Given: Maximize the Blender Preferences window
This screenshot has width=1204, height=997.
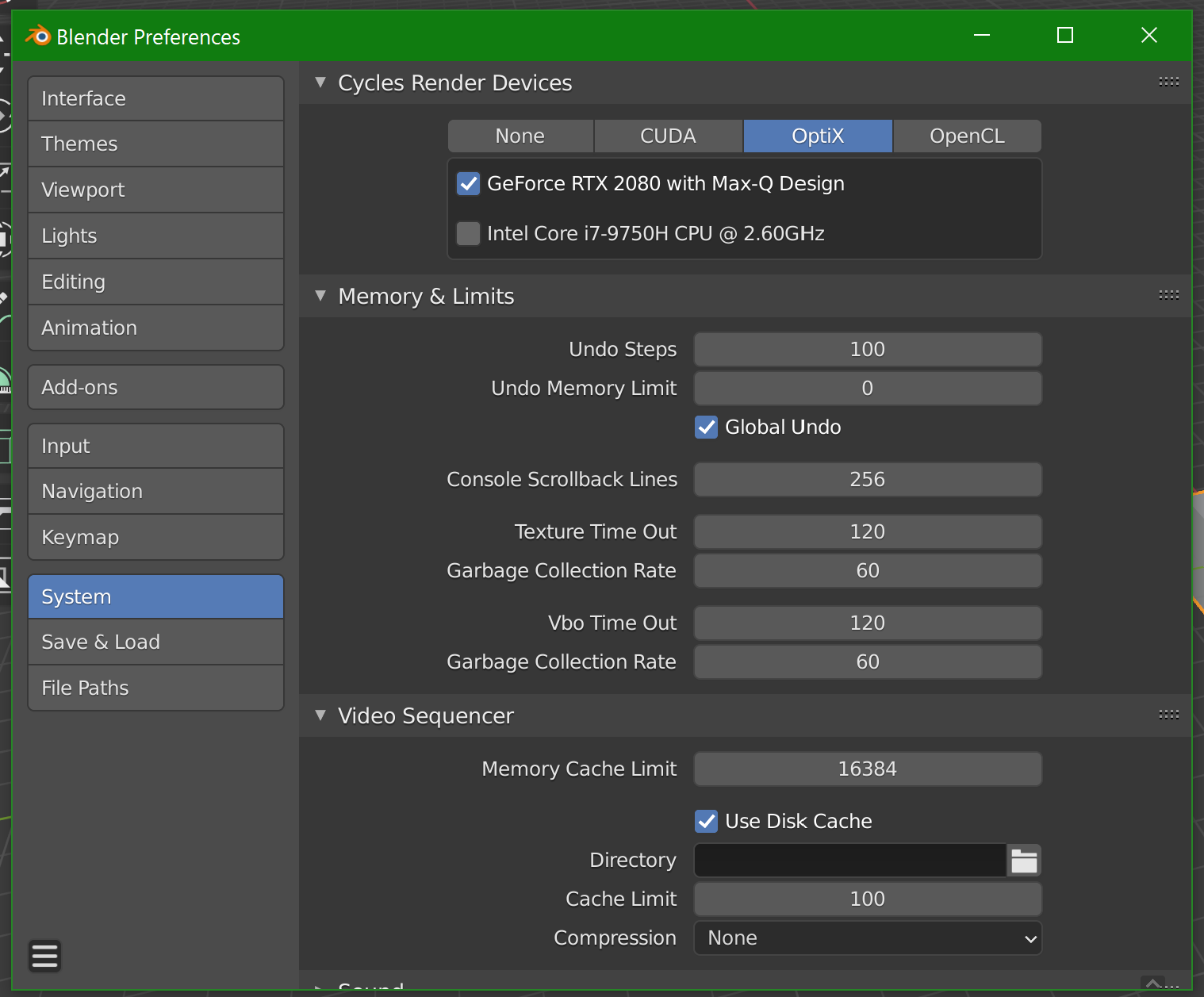Looking at the screenshot, I should click(1065, 35).
